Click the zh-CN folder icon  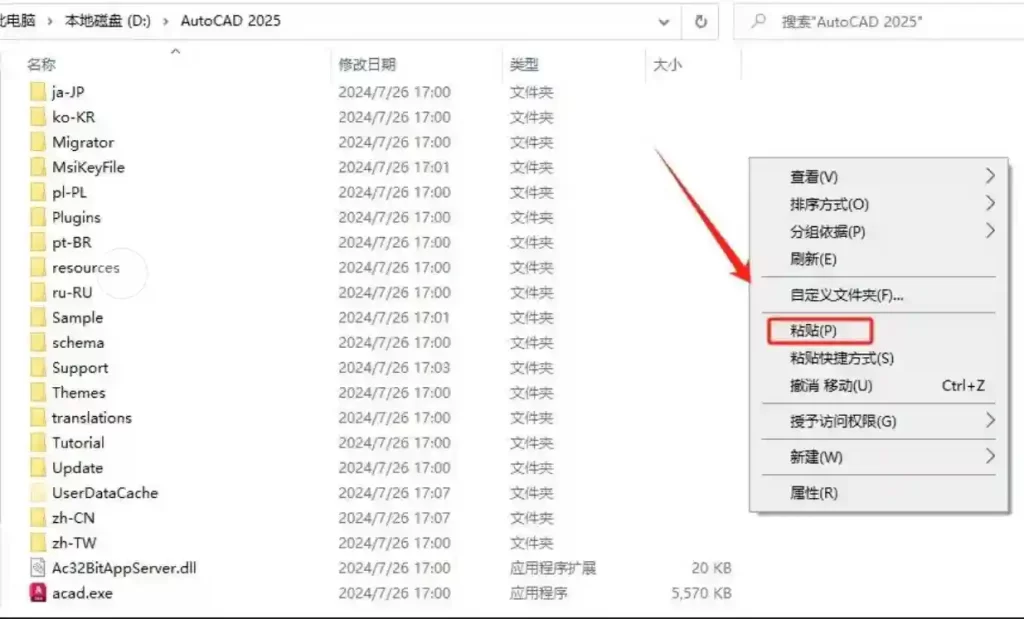point(38,518)
